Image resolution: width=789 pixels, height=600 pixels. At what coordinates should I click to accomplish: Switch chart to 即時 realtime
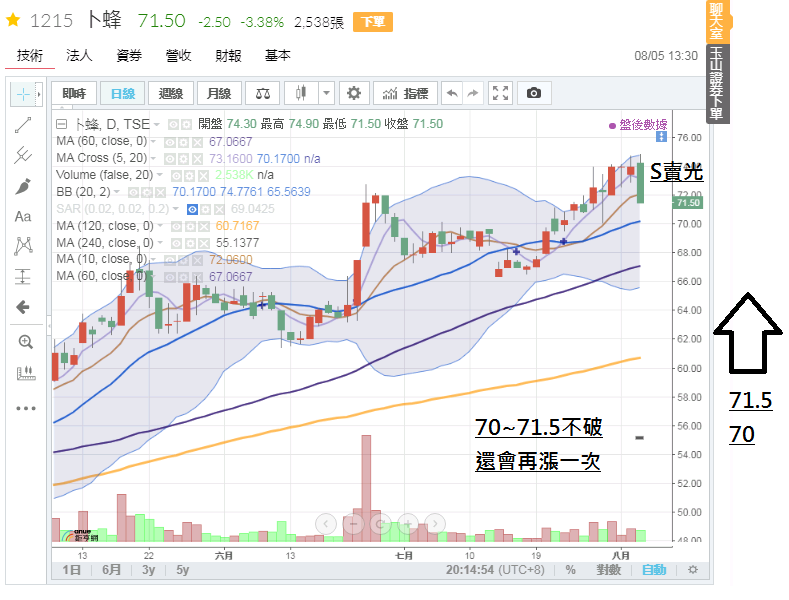point(74,93)
